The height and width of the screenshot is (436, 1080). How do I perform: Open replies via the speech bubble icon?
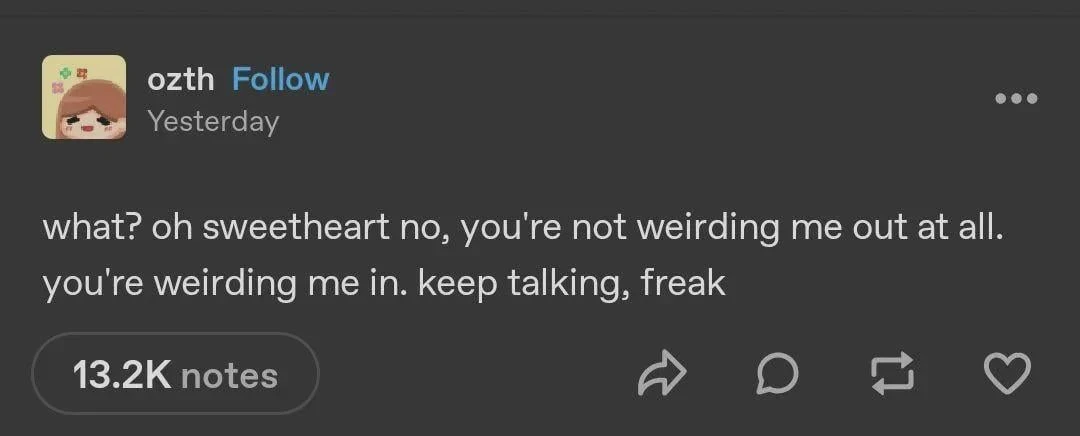(x=777, y=375)
